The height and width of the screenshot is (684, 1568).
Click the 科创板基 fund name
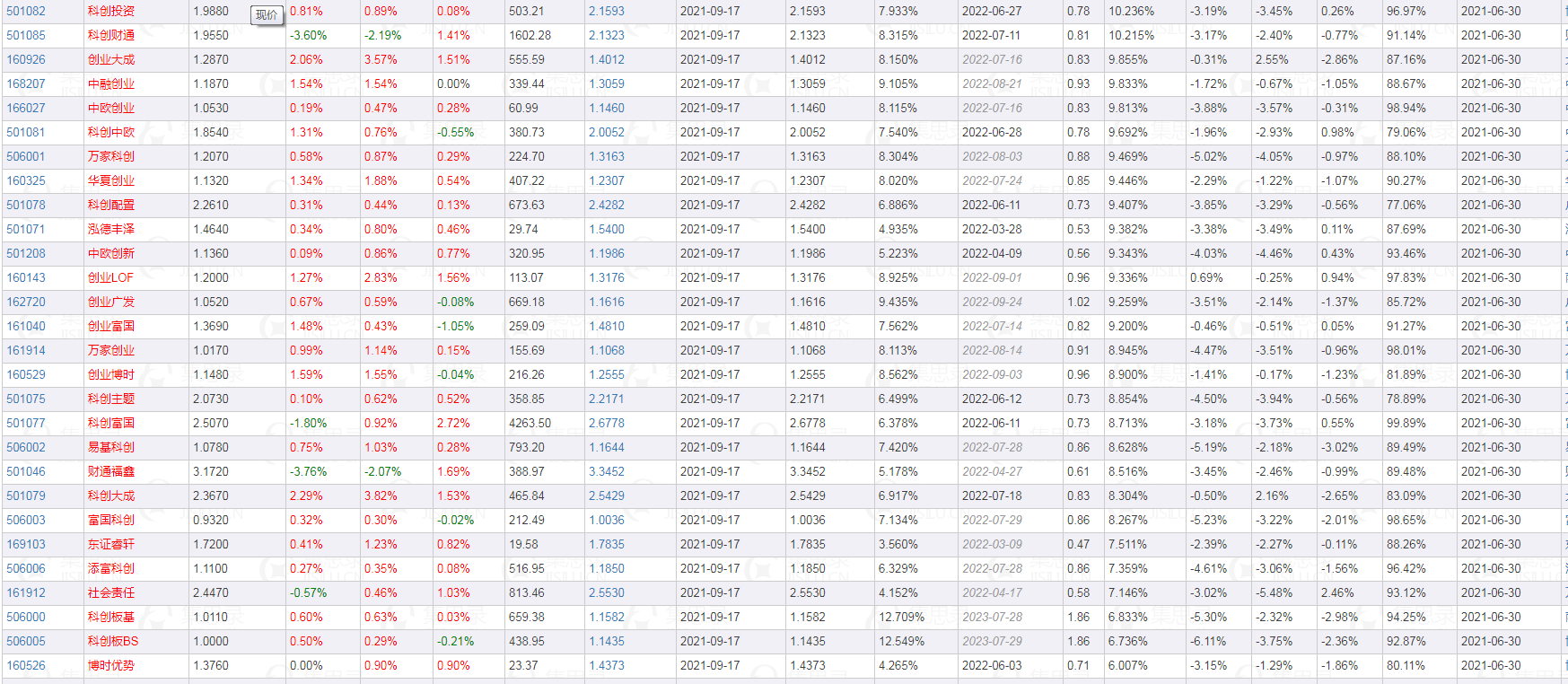[x=111, y=617]
